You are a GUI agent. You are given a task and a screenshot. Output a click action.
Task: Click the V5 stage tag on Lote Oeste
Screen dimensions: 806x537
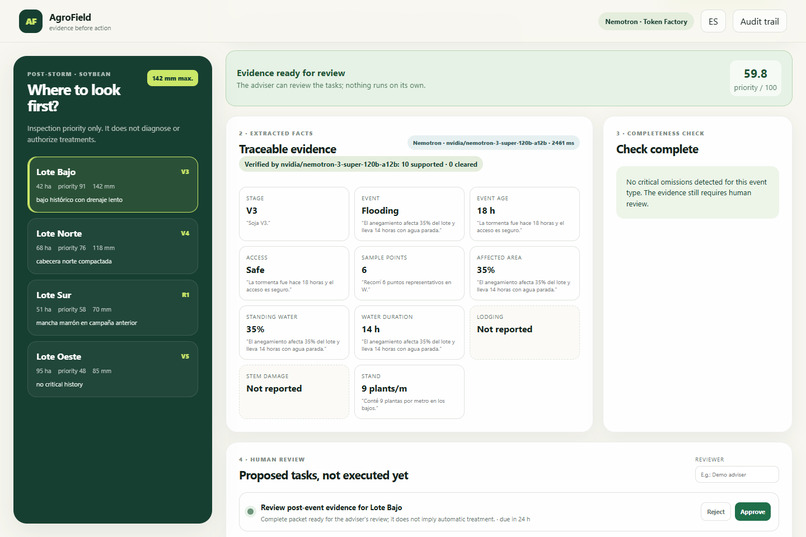[x=185, y=356]
